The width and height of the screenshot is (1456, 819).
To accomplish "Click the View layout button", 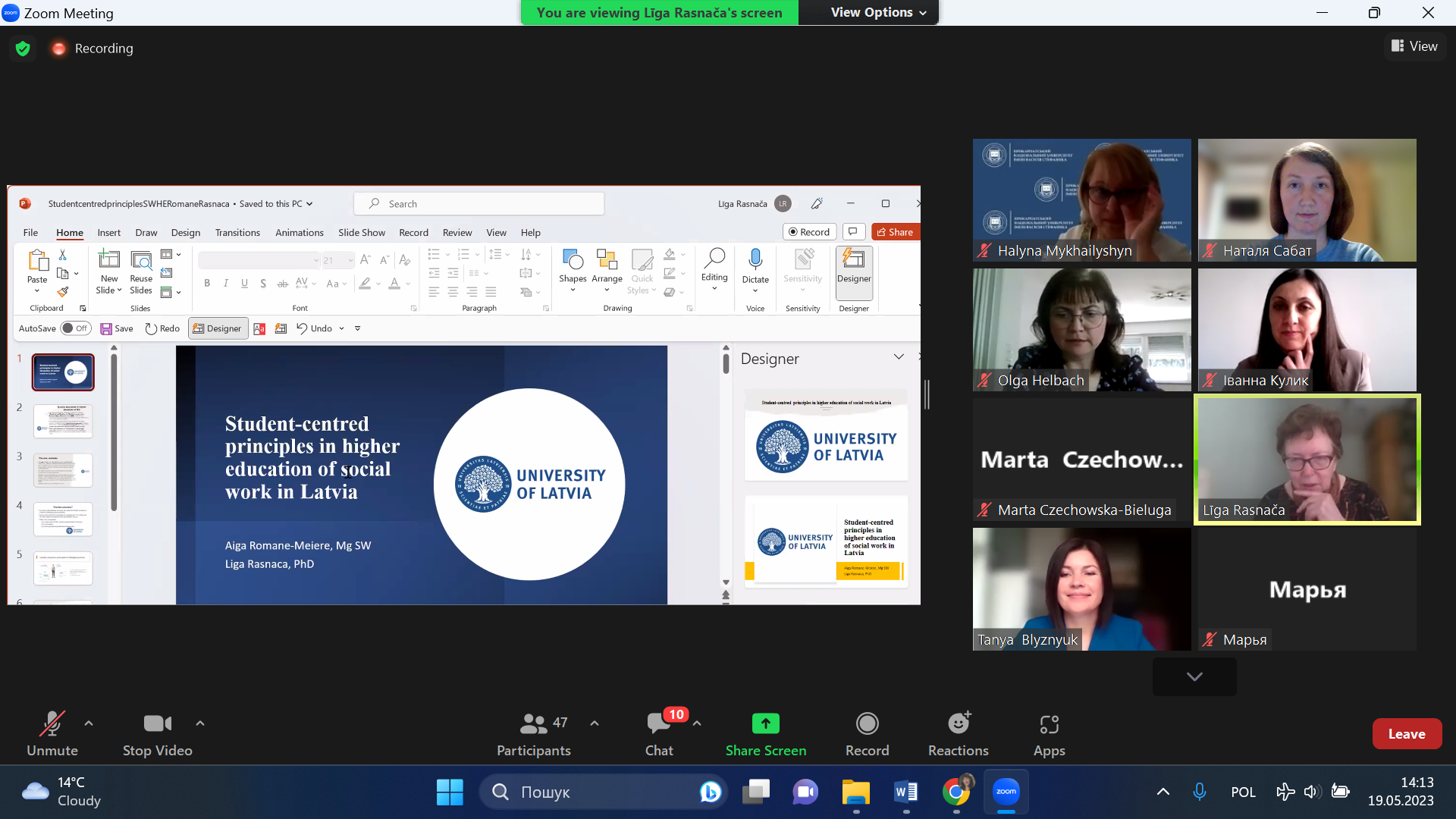I will pyautogui.click(x=1414, y=46).
